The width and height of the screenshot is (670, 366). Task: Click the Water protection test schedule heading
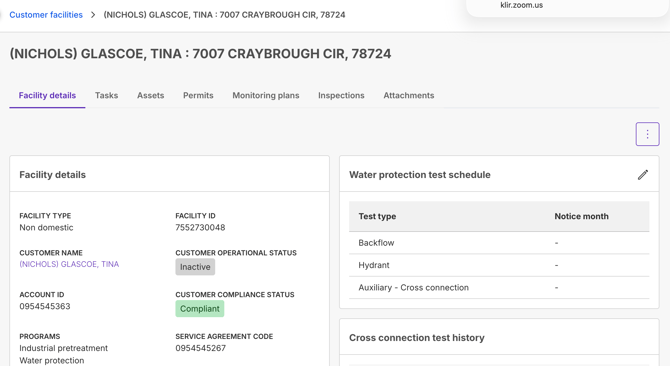[x=420, y=175]
